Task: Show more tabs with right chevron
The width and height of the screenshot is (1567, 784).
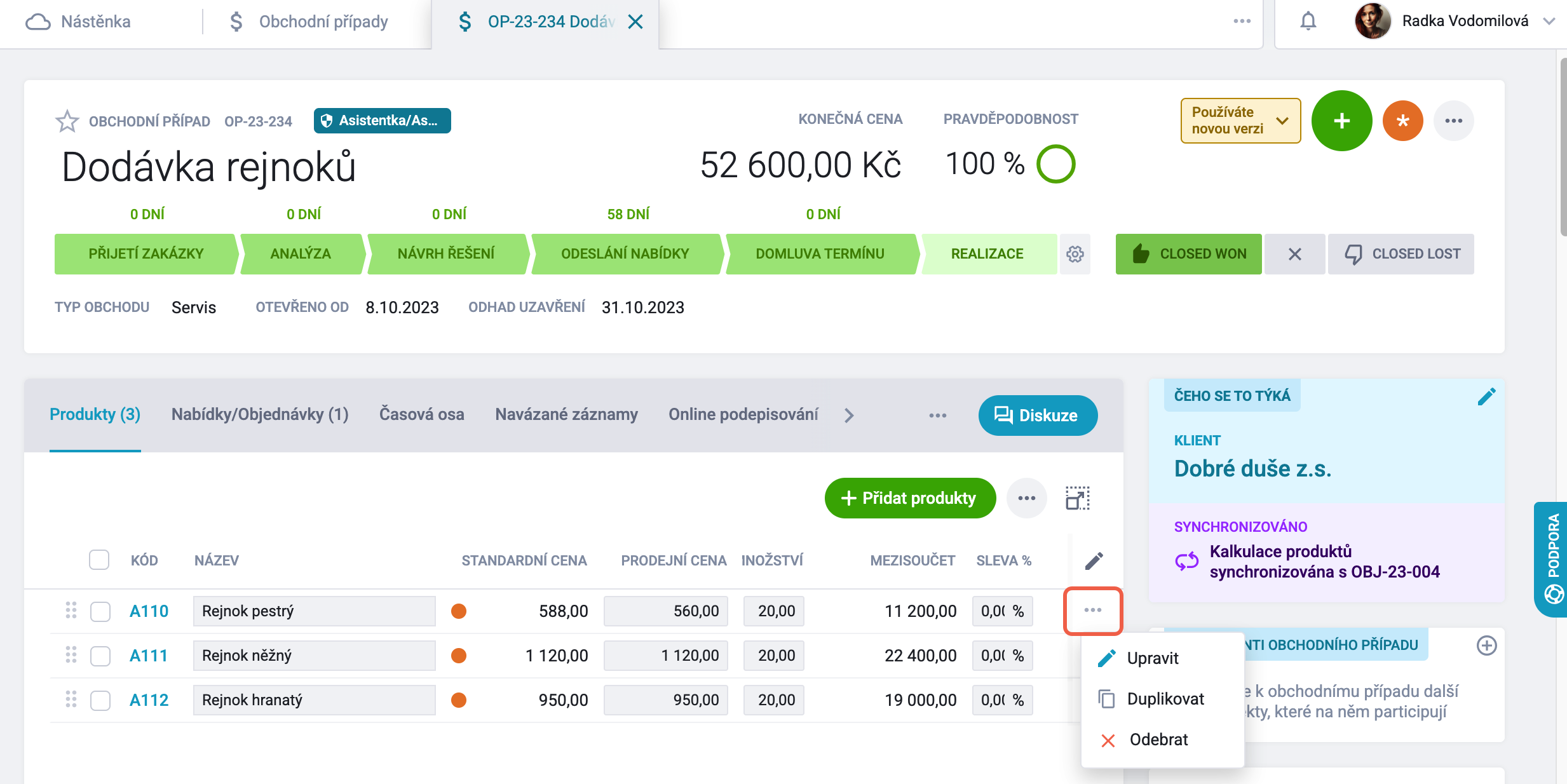Action: coord(849,415)
